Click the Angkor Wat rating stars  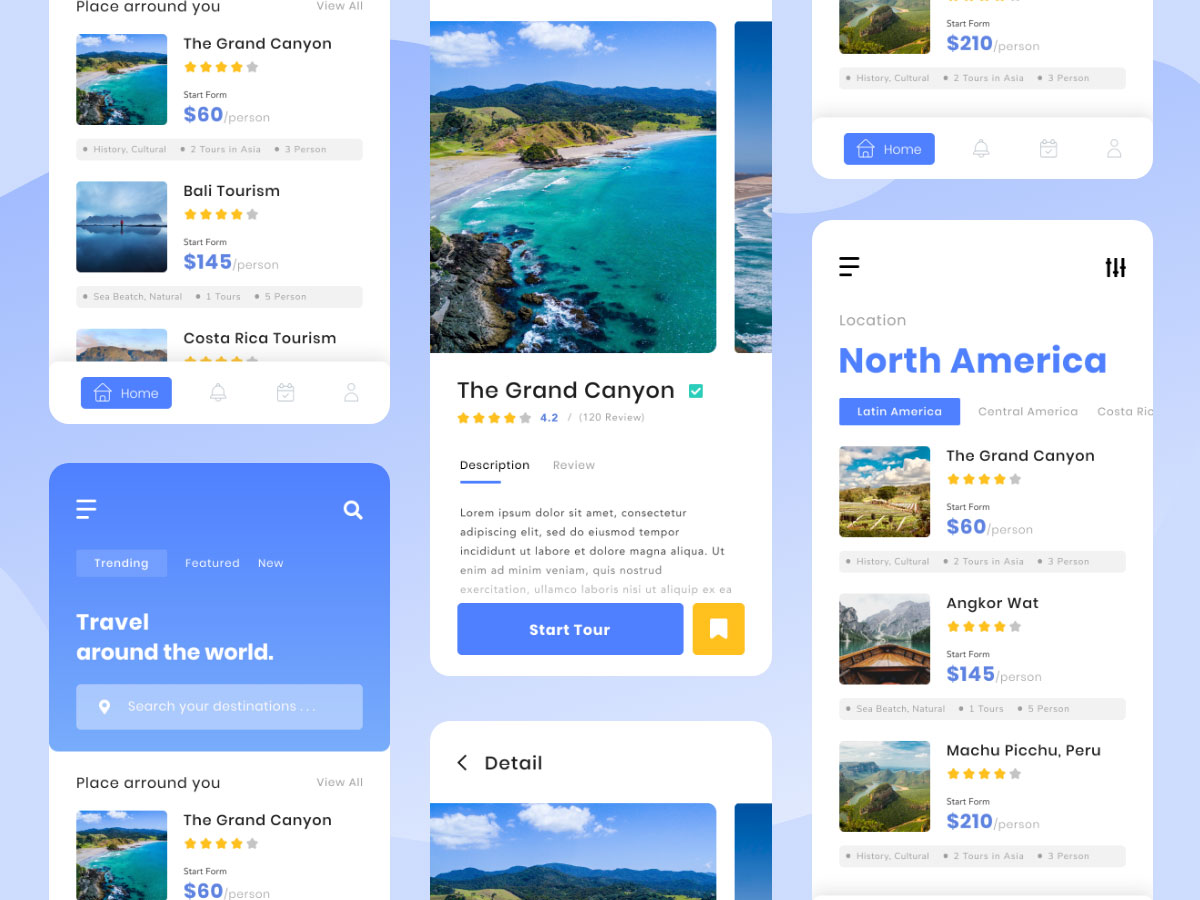point(984,627)
